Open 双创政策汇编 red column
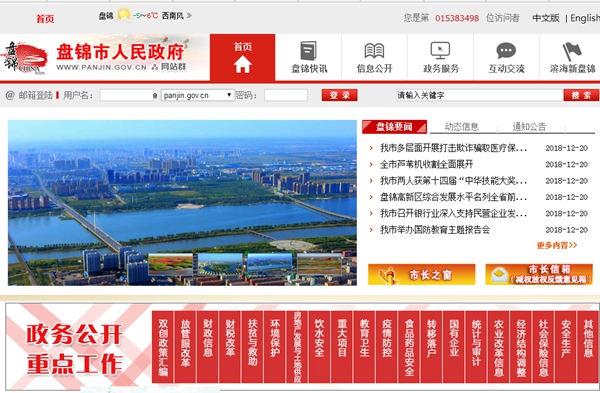Viewport: 600px width, 393px height. 163,347
